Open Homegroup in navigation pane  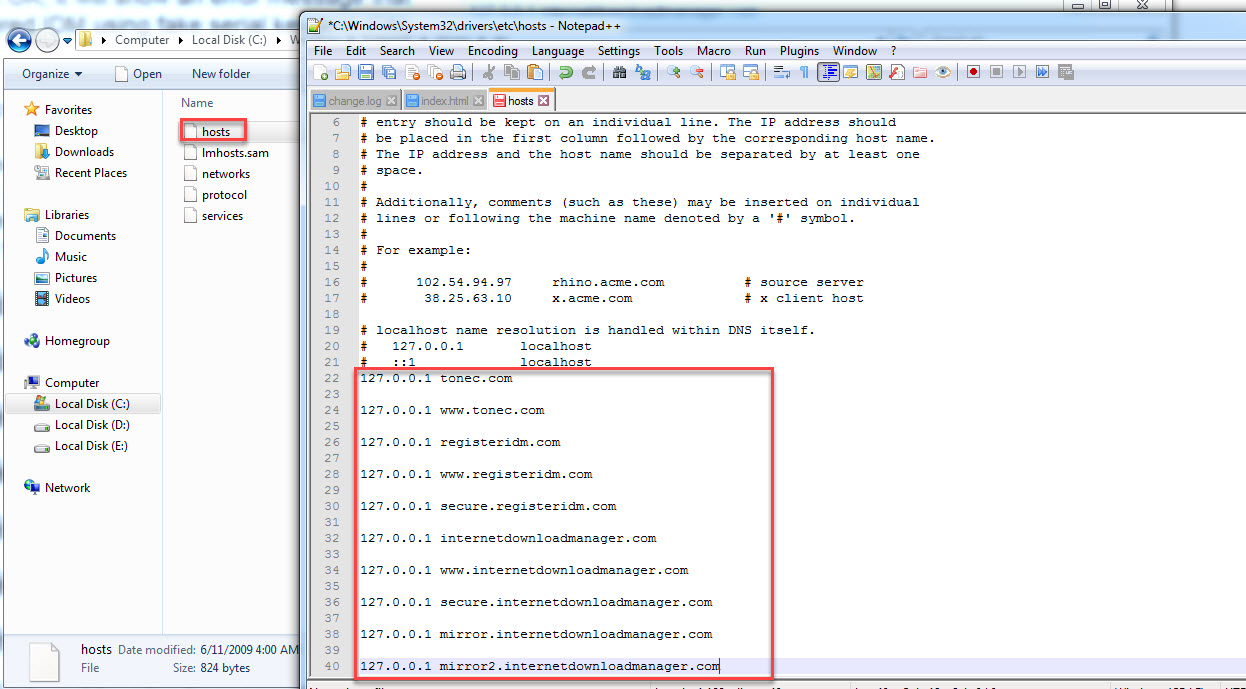pyautogui.click(x=67, y=341)
